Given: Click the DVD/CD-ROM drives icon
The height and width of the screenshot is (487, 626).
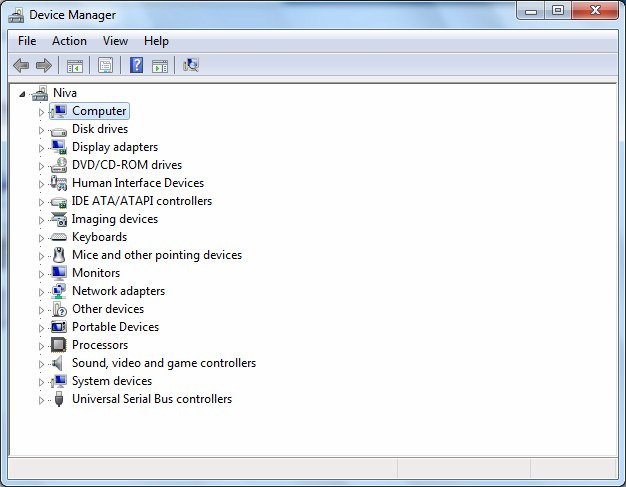Looking at the screenshot, I should tap(59, 165).
